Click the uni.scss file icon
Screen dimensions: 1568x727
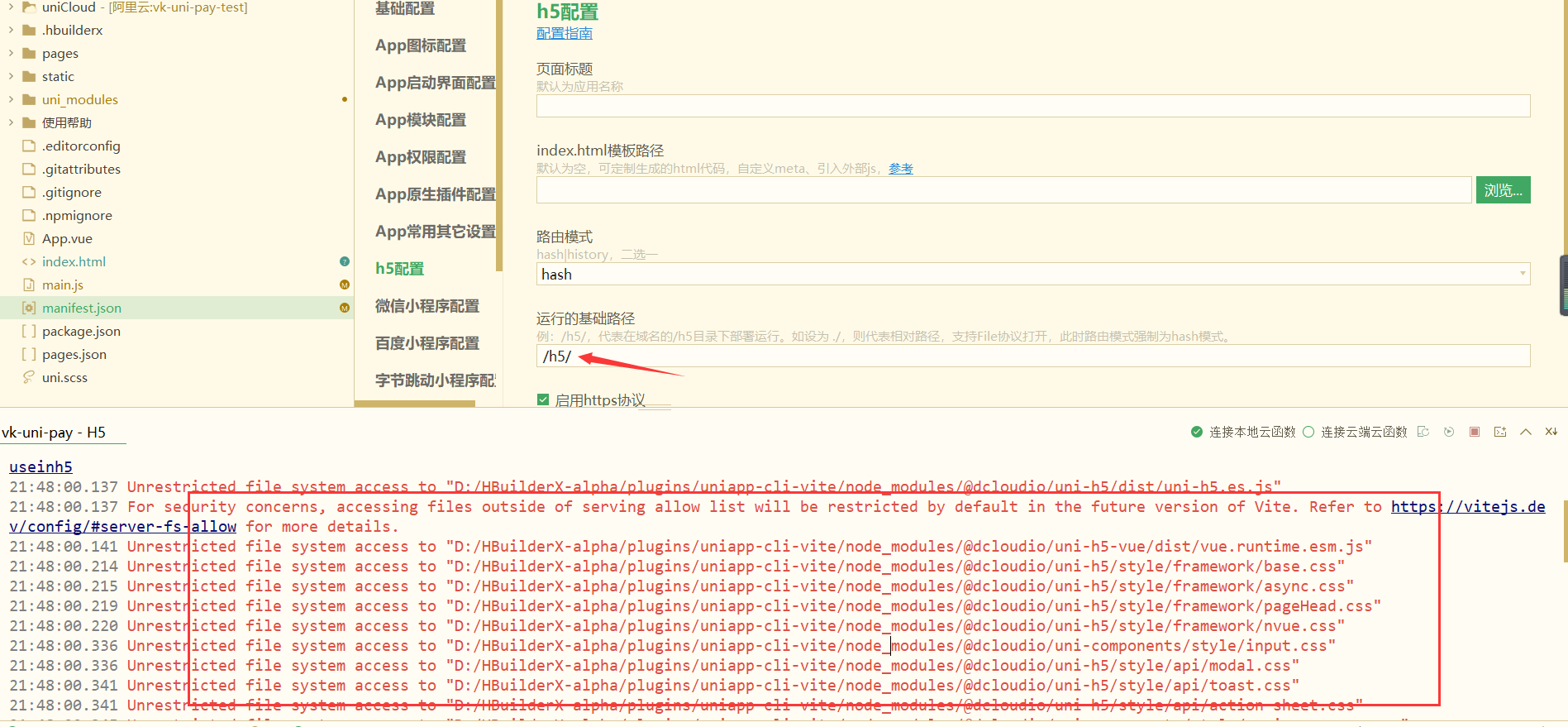point(29,377)
